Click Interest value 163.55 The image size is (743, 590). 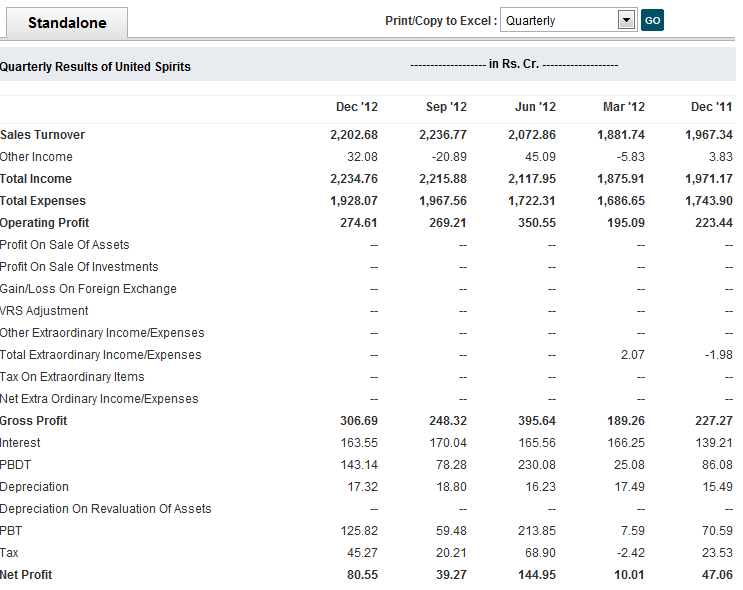tap(359, 443)
